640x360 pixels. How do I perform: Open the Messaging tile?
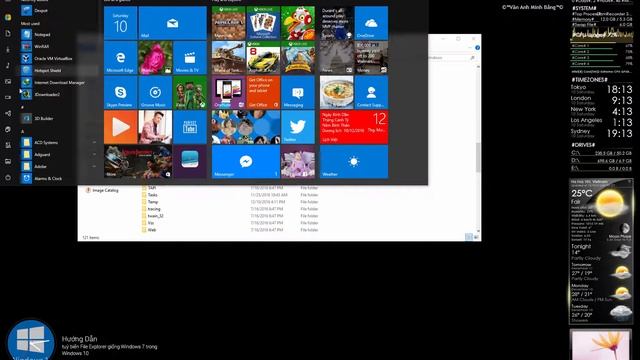pos(298,92)
